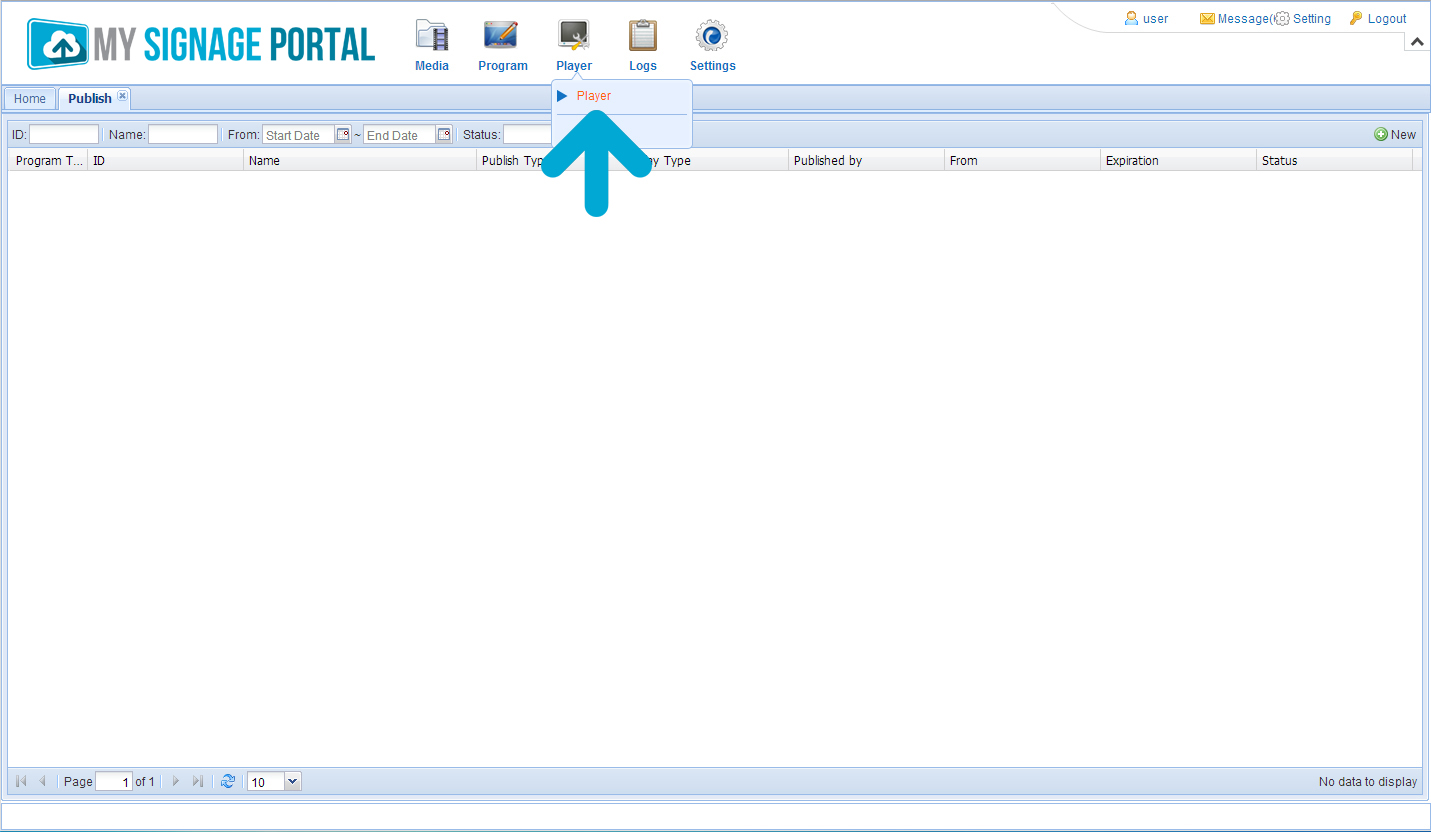Click the Status filter box
Viewport: 1431px width, 832px height.
tap(528, 135)
